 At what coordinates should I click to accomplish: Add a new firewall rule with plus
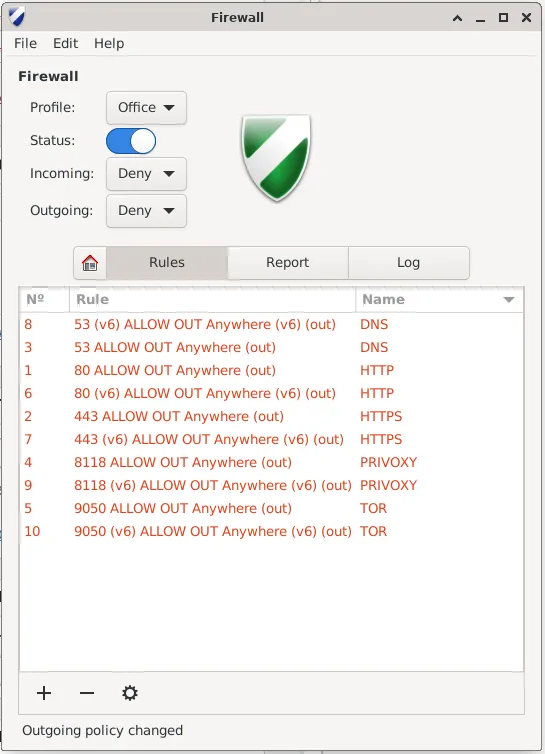[44, 693]
